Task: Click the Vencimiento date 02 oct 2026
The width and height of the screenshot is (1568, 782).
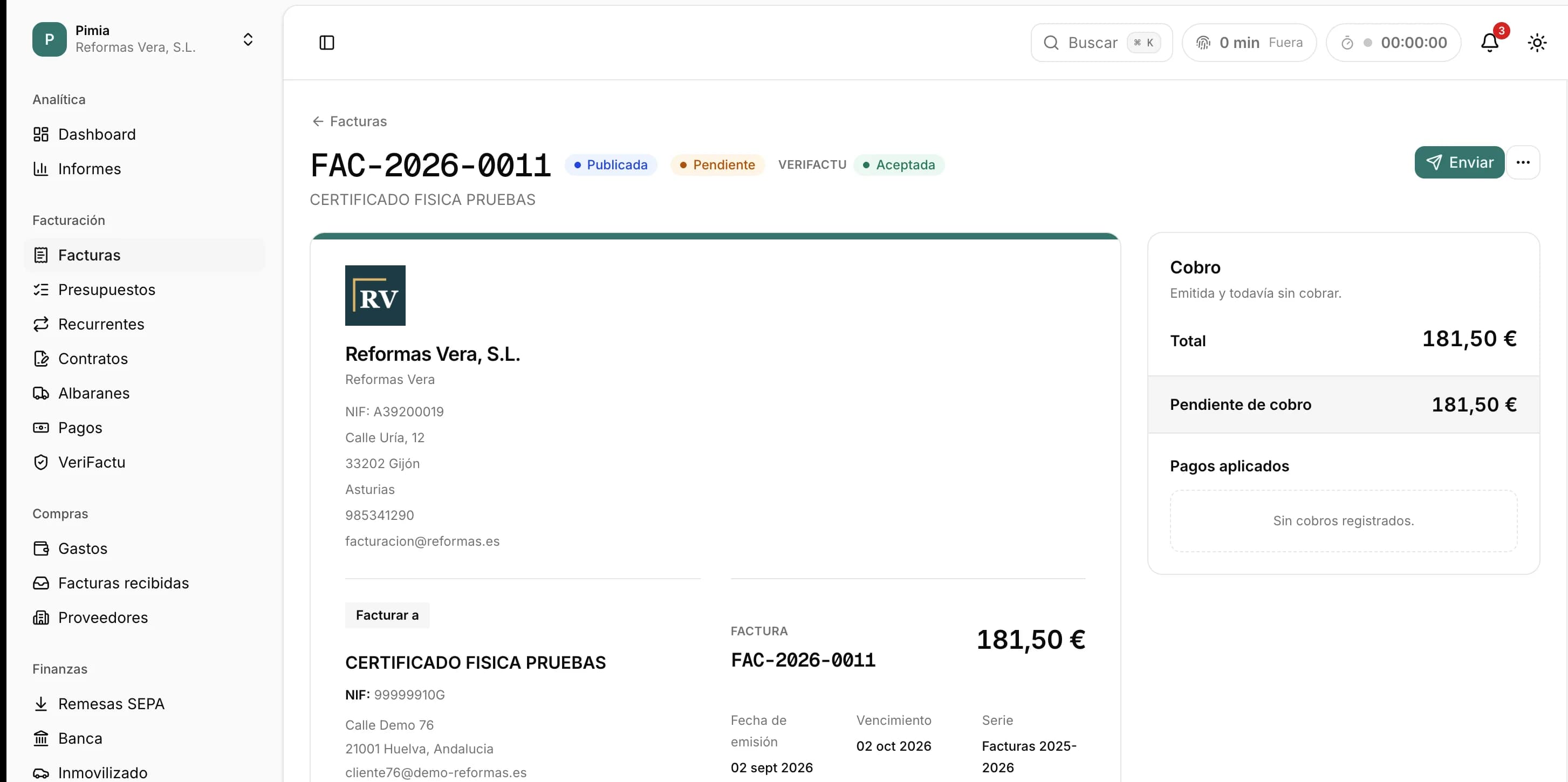Action: tap(894, 746)
